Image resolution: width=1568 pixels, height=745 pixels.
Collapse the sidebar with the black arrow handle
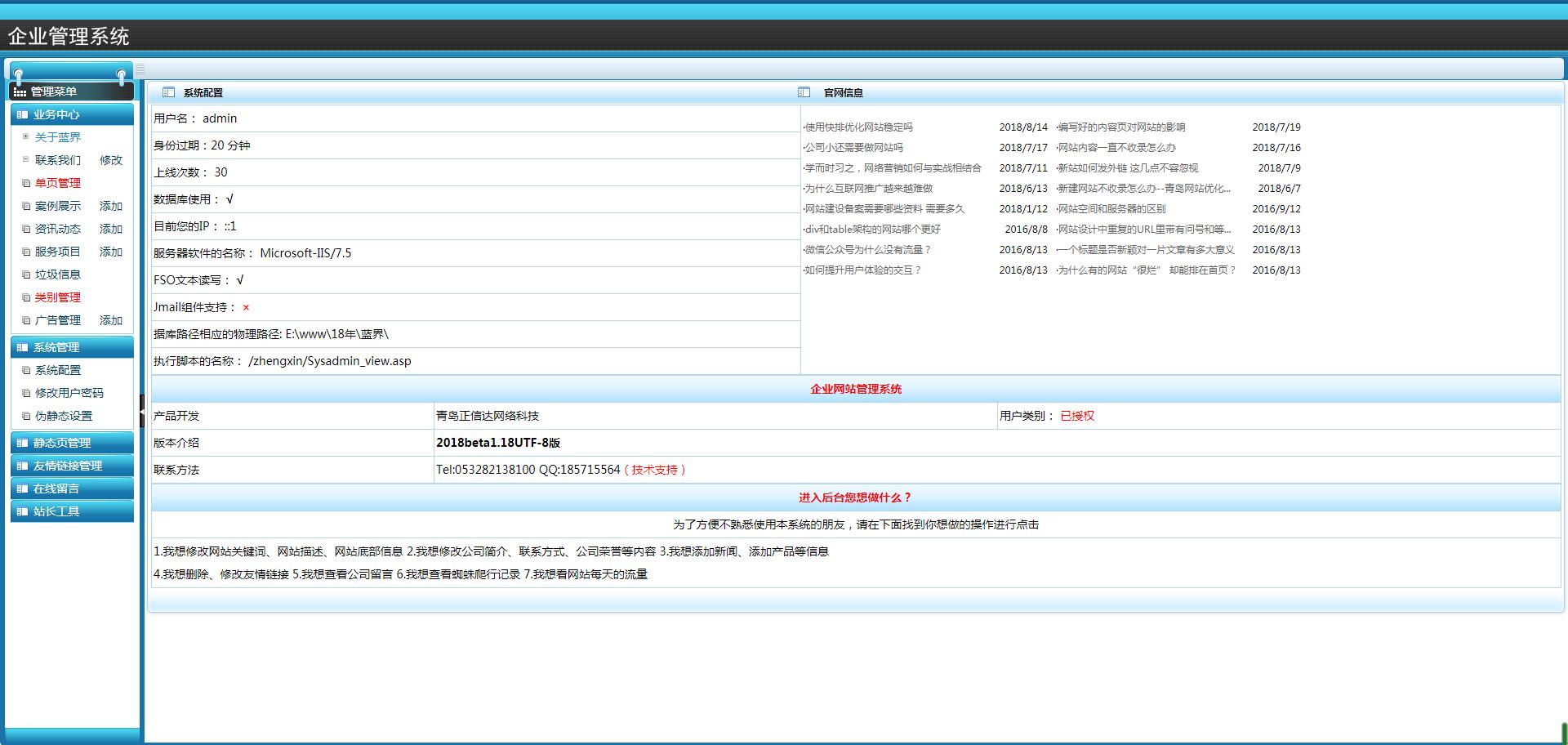[x=142, y=411]
